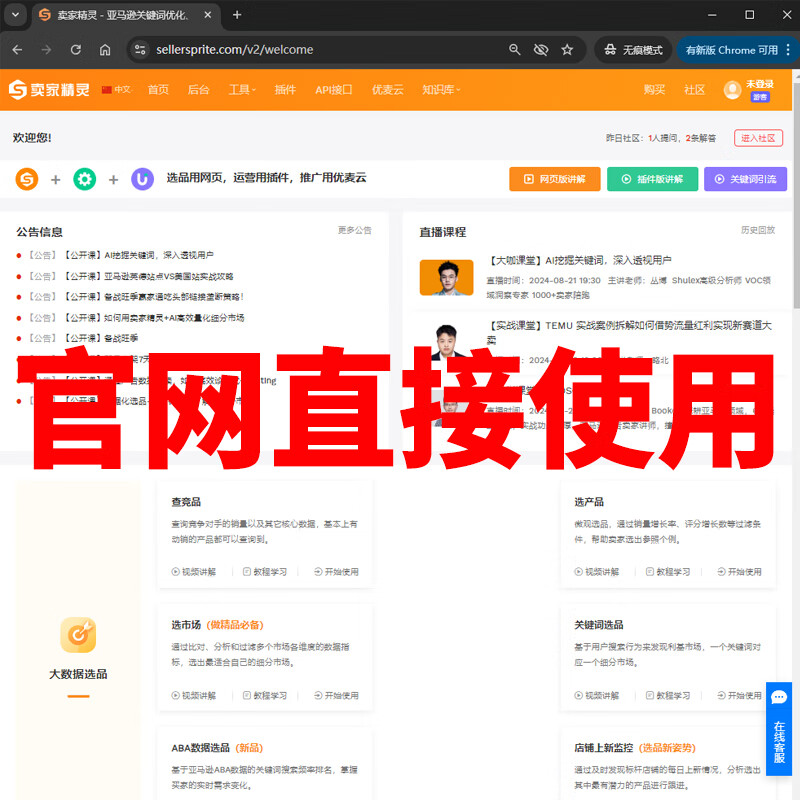Click the big data selection target icon

point(78,634)
